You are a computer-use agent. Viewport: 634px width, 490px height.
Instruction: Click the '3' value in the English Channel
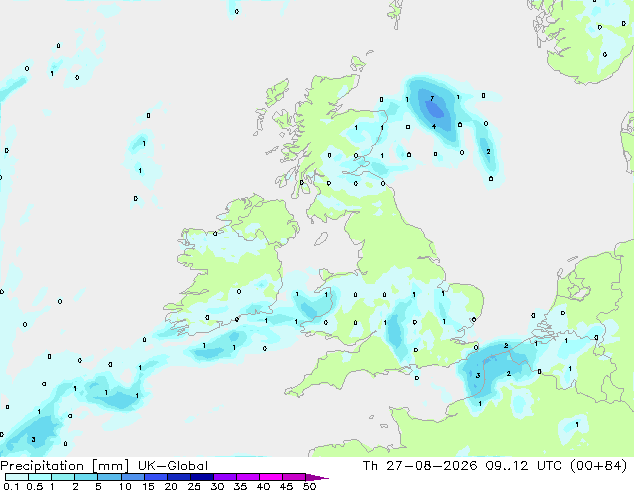tap(478, 376)
